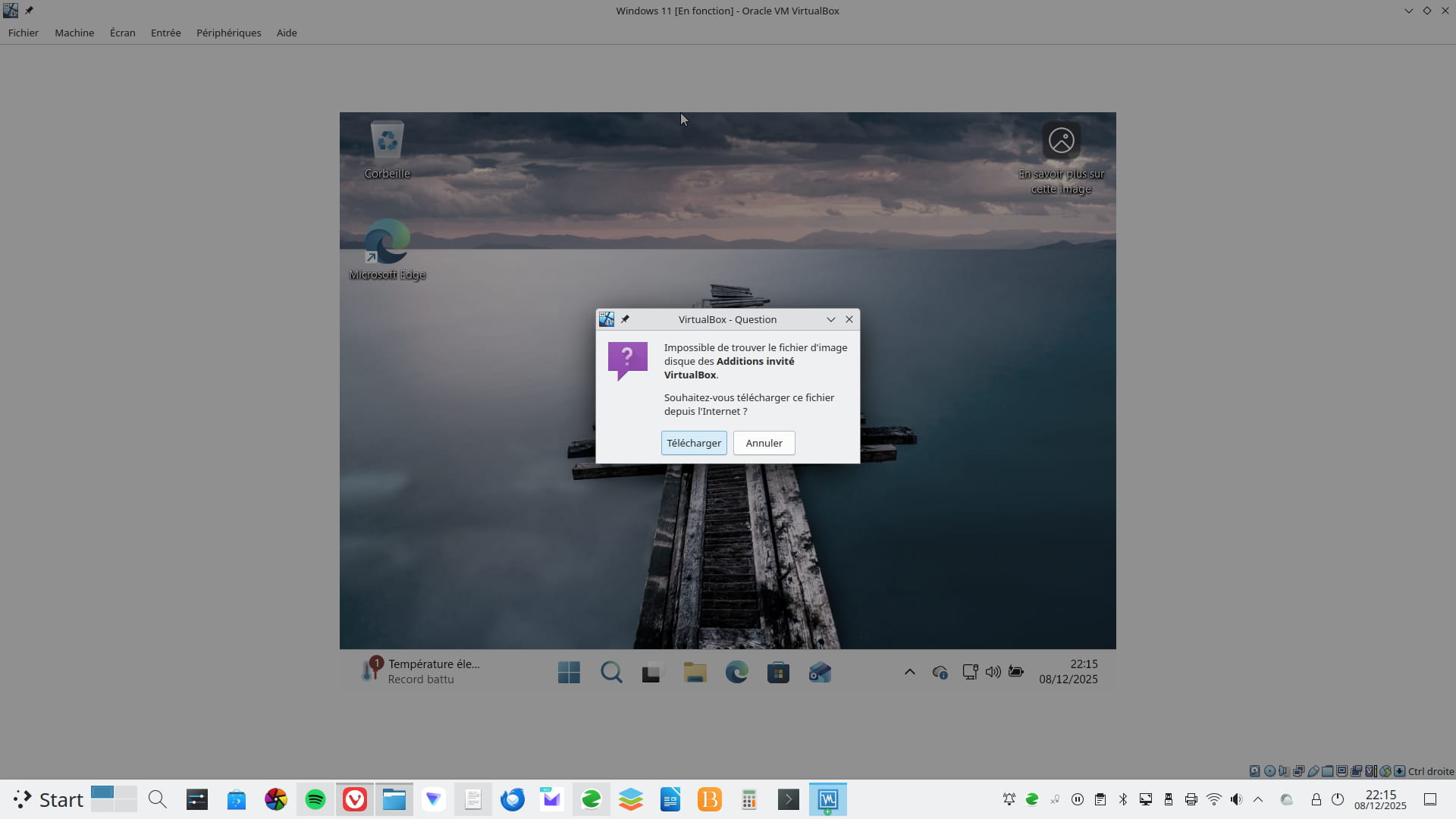Click the Télécharger button in dialog
The image size is (1456, 819).
pos(693,443)
